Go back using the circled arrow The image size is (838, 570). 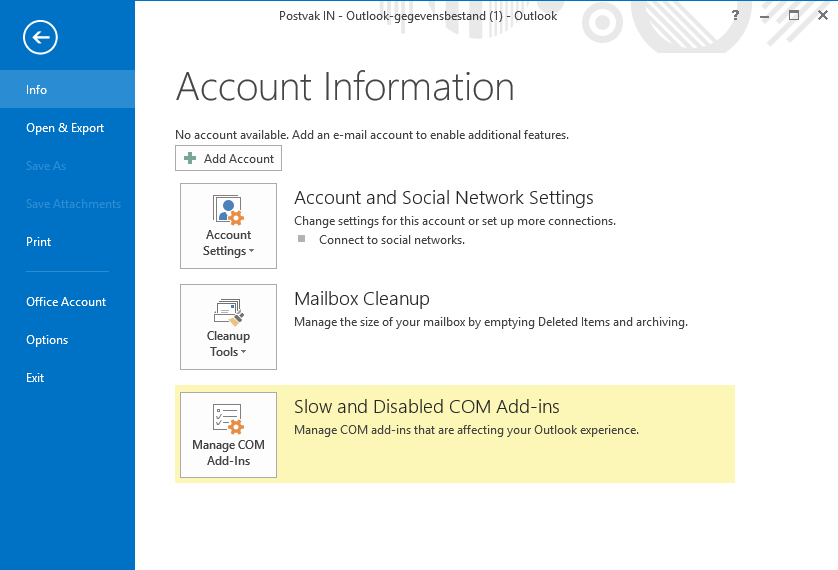pos(40,37)
